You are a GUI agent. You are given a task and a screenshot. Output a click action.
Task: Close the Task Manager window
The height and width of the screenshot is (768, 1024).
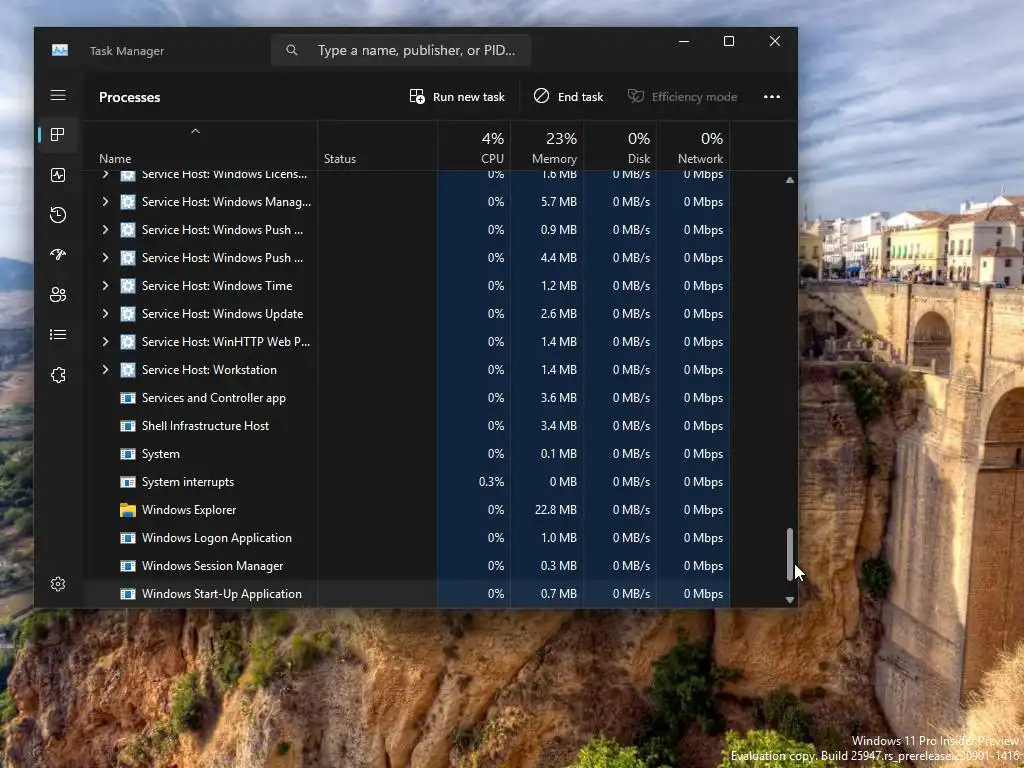coord(775,41)
